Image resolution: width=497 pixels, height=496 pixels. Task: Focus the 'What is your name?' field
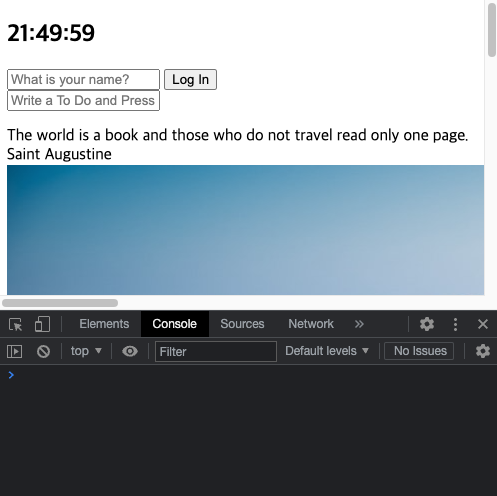[83, 80]
